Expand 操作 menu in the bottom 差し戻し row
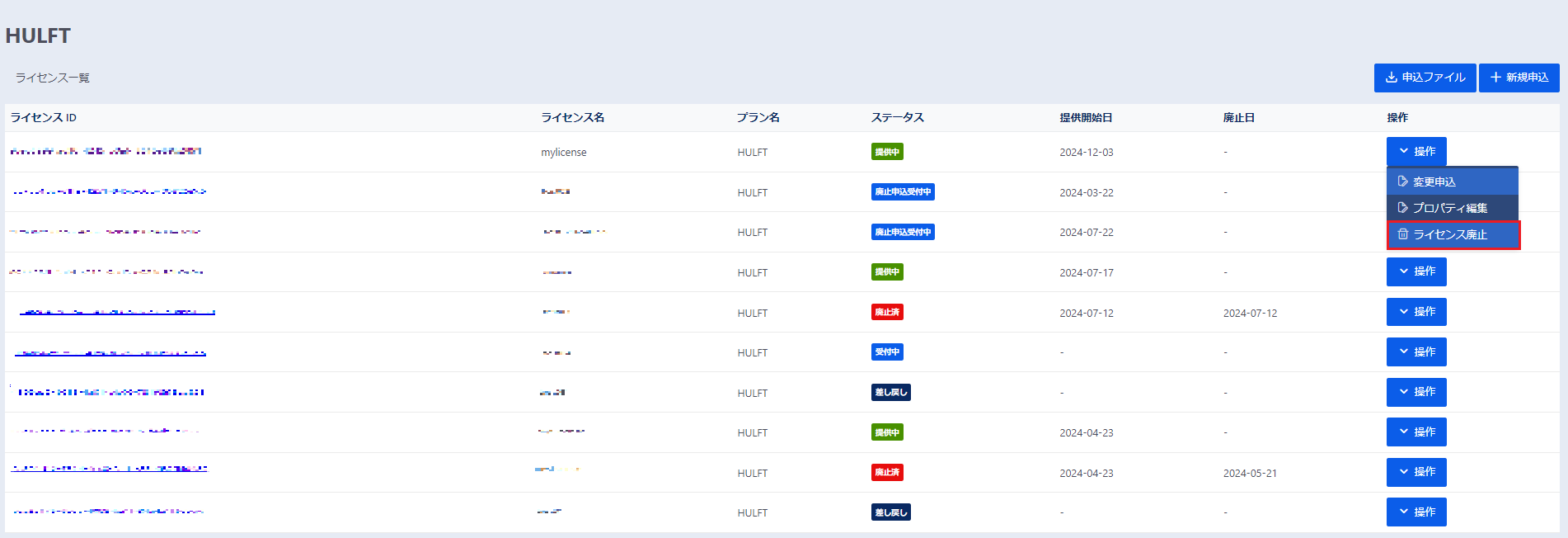The image size is (1568, 538). click(x=1416, y=512)
